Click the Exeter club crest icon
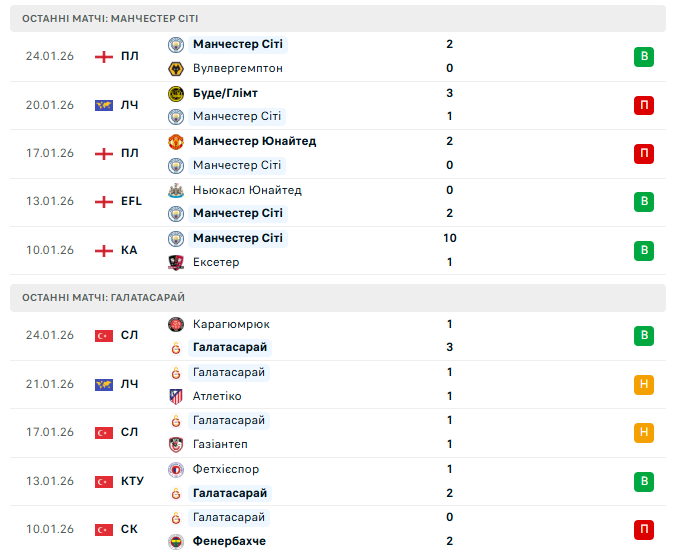676x553 pixels. click(176, 262)
